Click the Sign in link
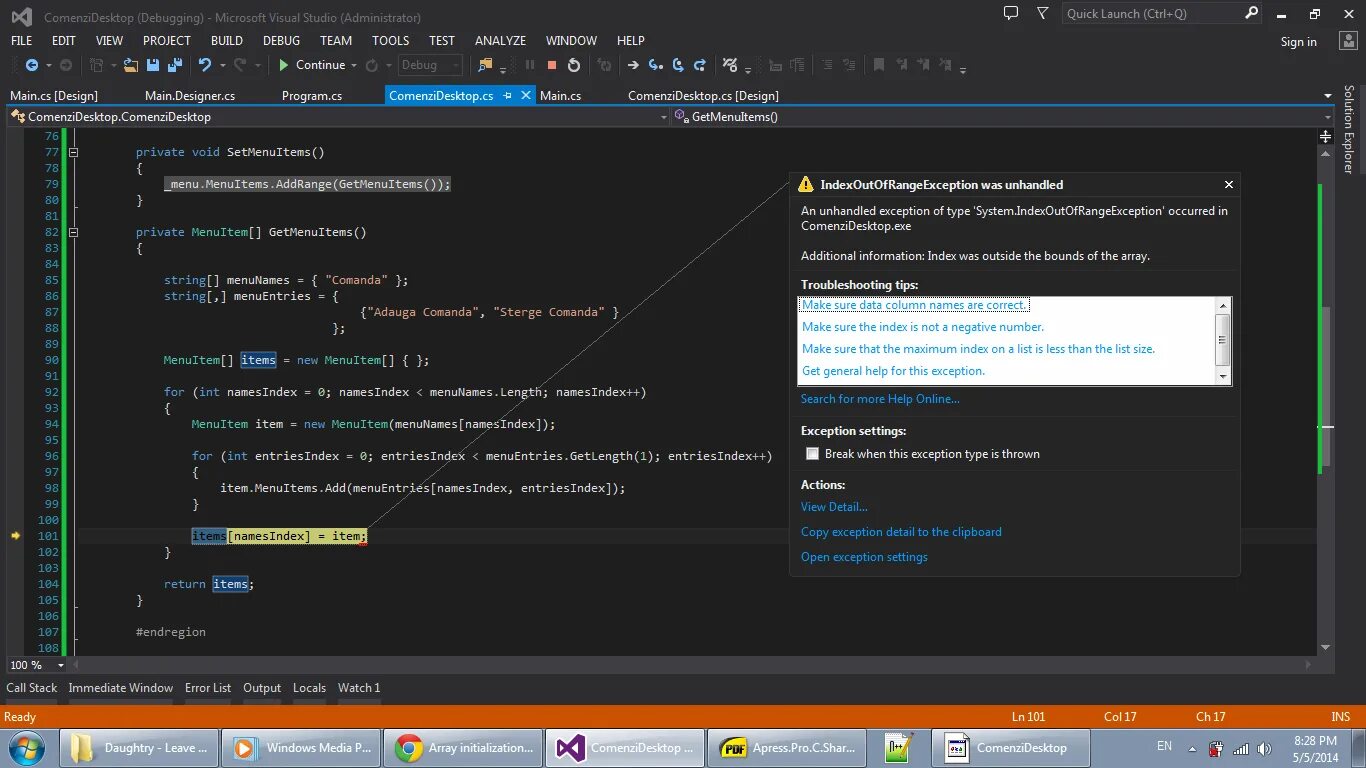This screenshot has width=1366, height=768. point(1298,42)
